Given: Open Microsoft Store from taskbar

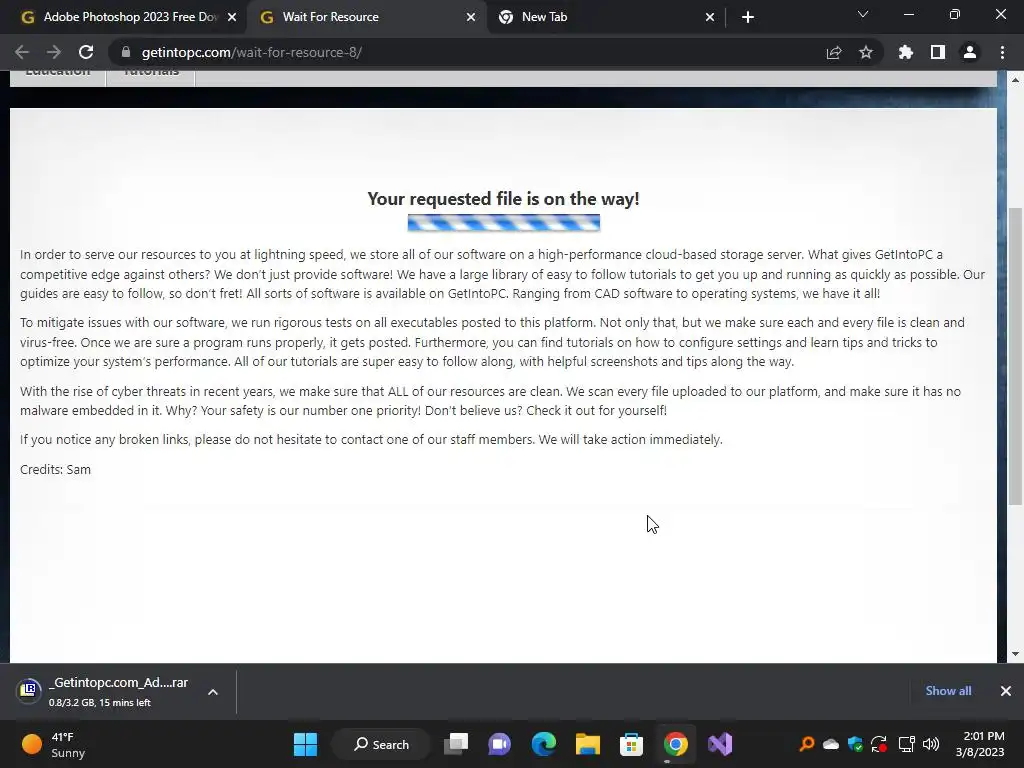Looking at the screenshot, I should point(632,744).
